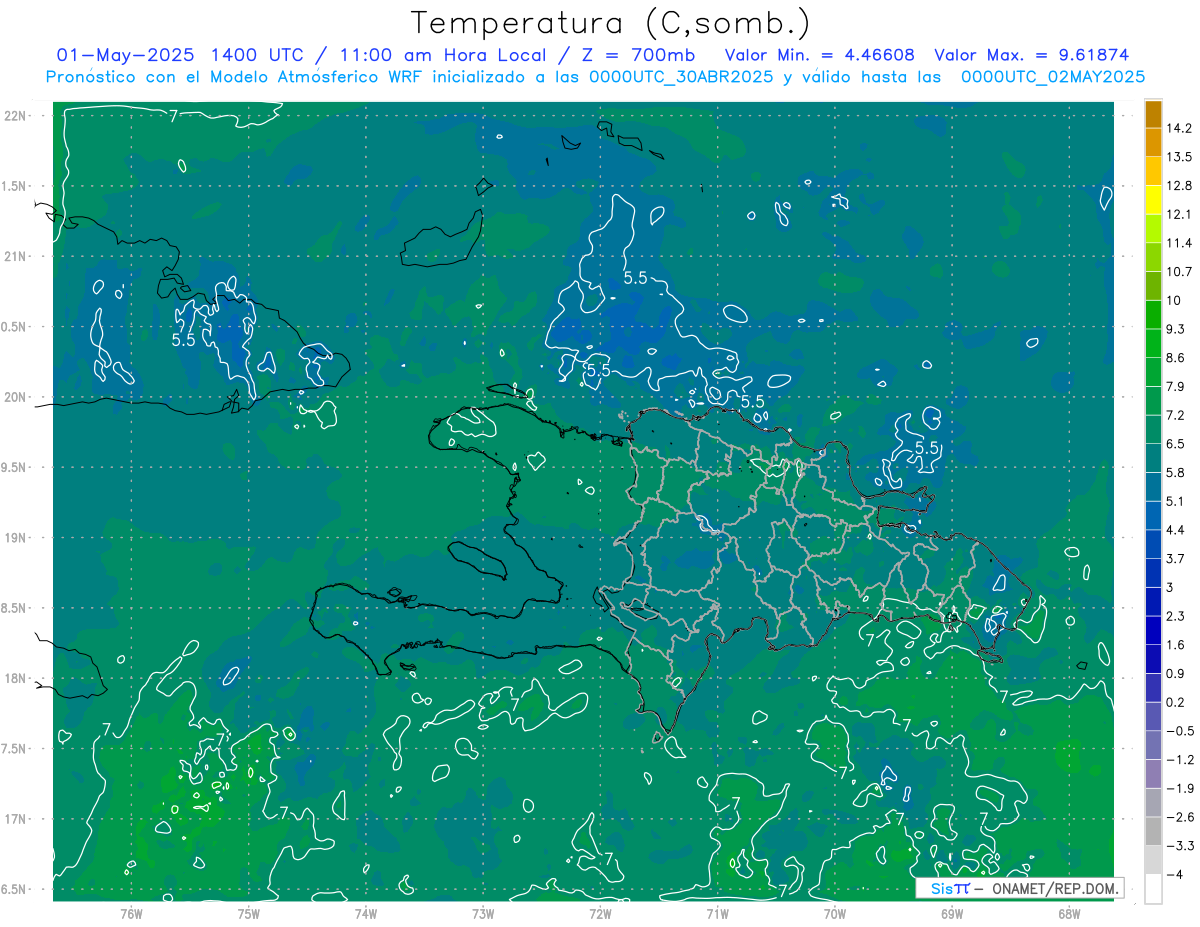Viewport: 1200px width, 927px height.
Task: Click the '70W' longitude axis label
Action: (835, 914)
